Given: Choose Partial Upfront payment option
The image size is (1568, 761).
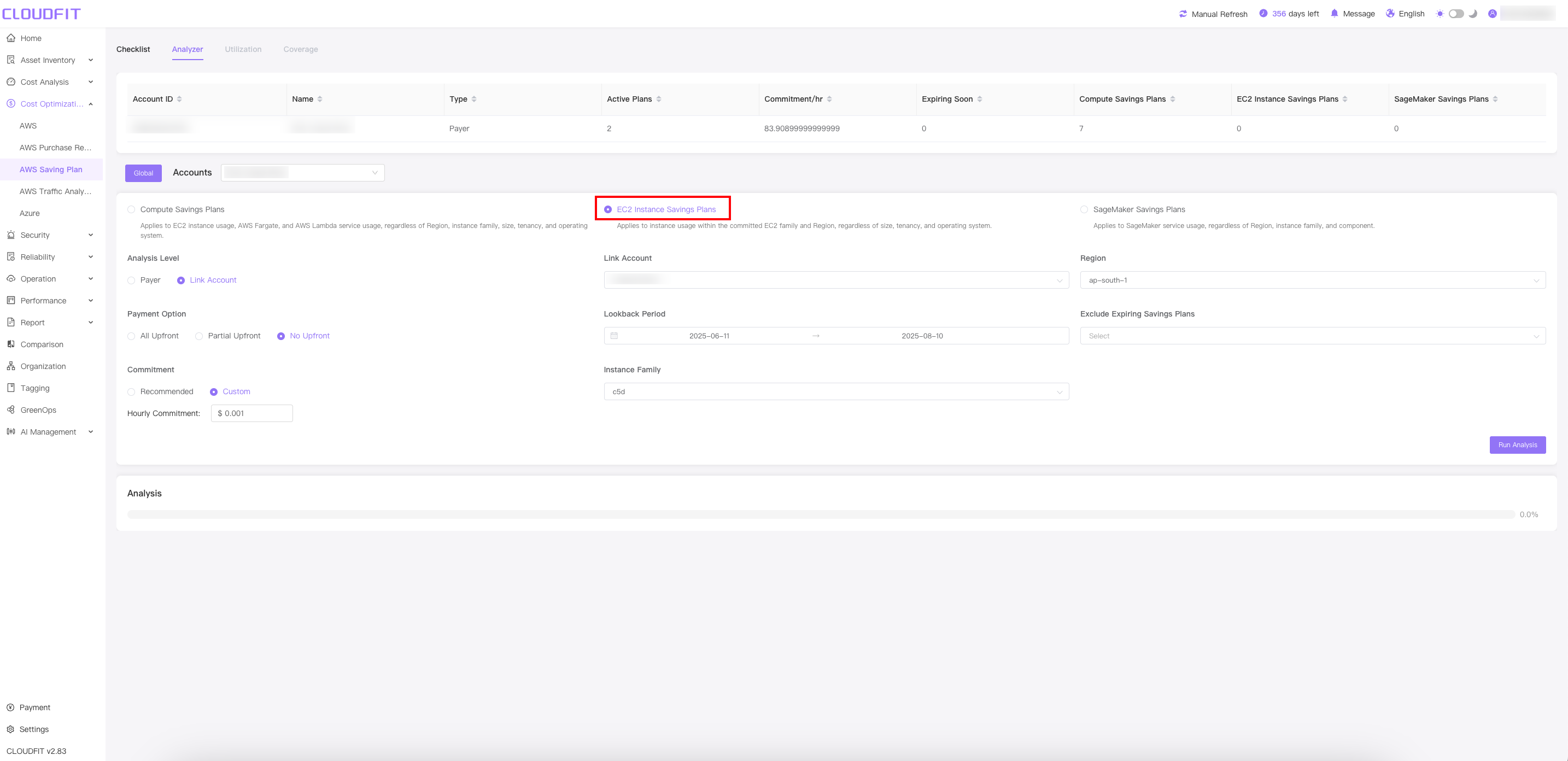Looking at the screenshot, I should (x=199, y=336).
